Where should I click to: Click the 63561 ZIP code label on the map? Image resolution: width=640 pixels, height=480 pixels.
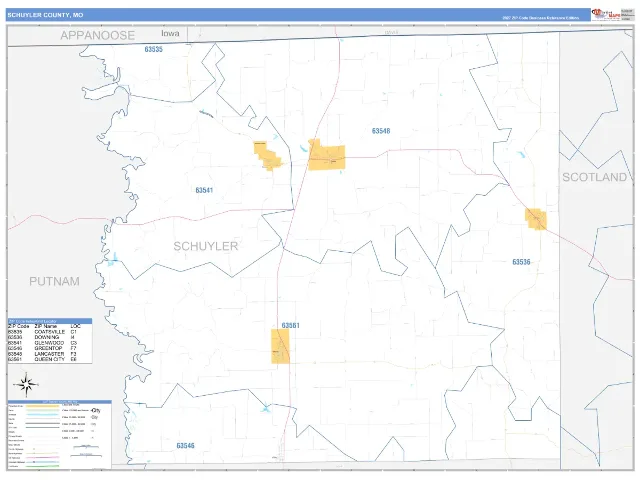[x=291, y=325]
